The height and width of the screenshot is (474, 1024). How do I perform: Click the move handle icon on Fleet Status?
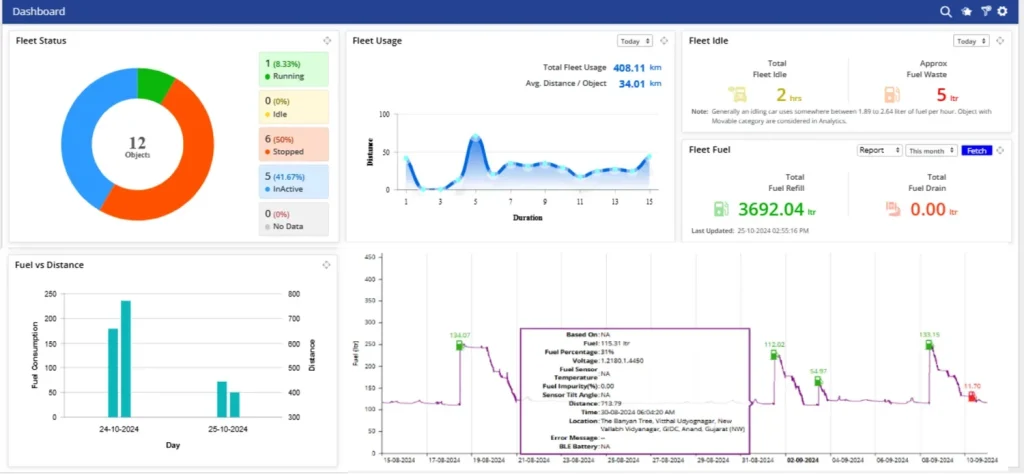click(327, 40)
